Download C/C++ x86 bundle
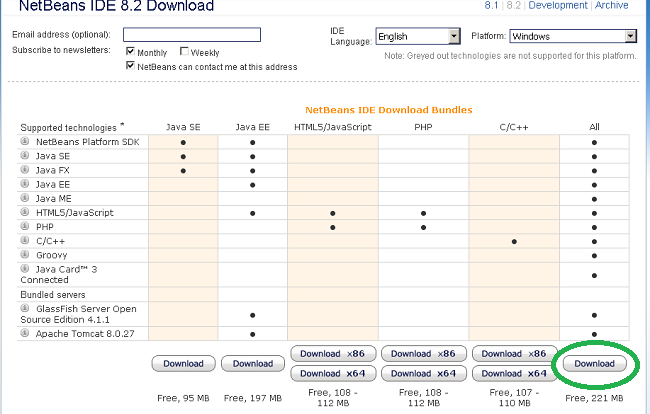 tap(514, 353)
